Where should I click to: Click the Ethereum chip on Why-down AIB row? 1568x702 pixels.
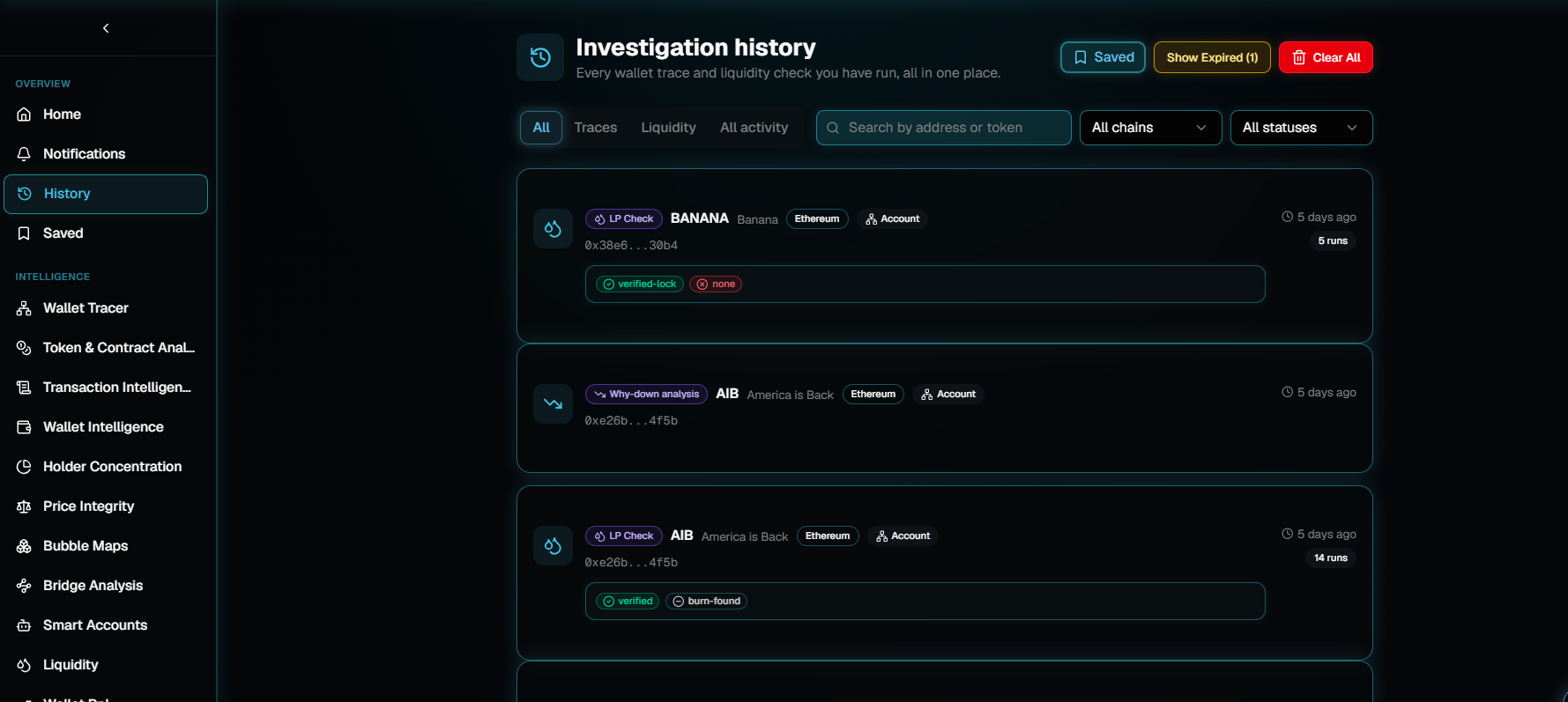coord(873,394)
